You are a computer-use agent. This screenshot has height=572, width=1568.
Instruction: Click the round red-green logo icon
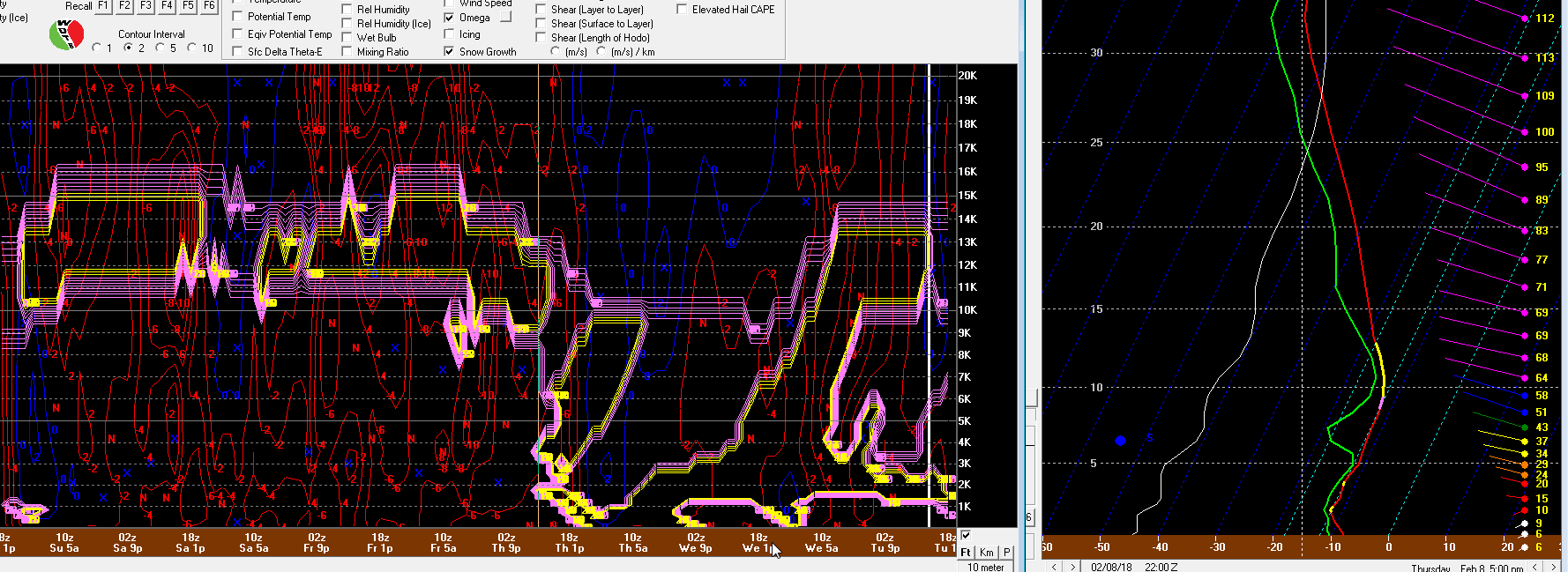tap(66, 34)
